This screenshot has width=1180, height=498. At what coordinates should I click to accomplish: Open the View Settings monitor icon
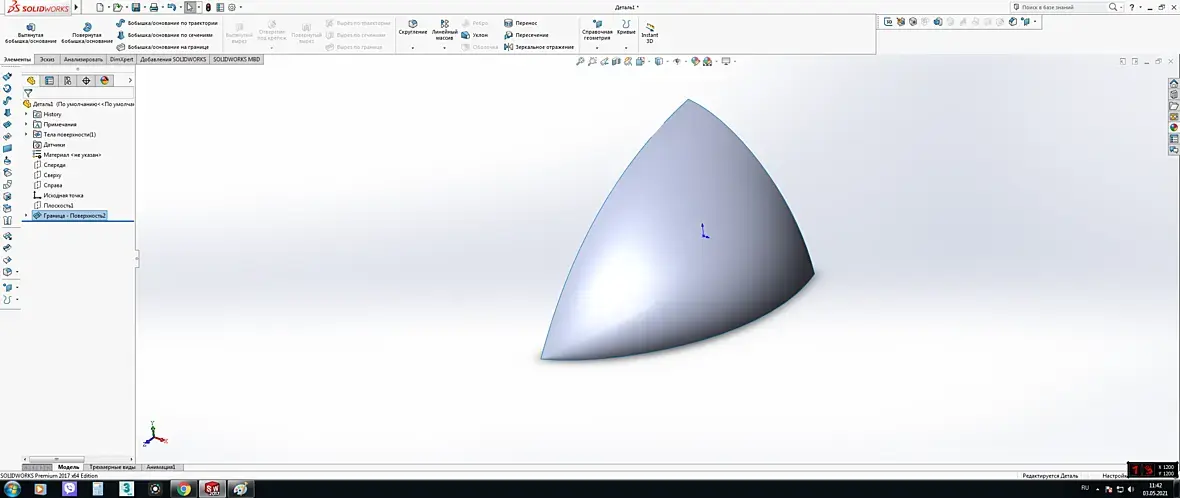[x=726, y=62]
